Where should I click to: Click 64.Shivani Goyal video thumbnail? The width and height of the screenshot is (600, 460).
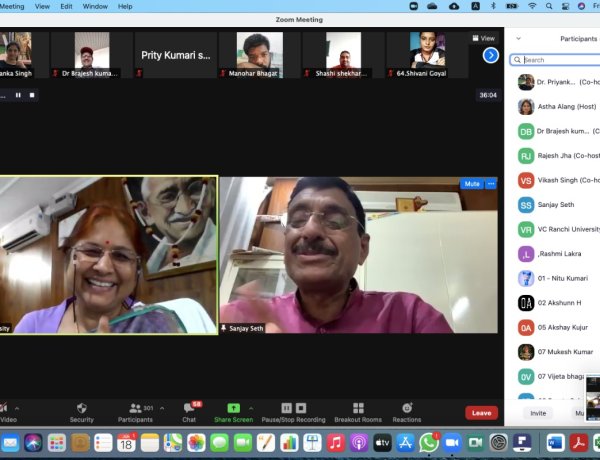(427, 55)
